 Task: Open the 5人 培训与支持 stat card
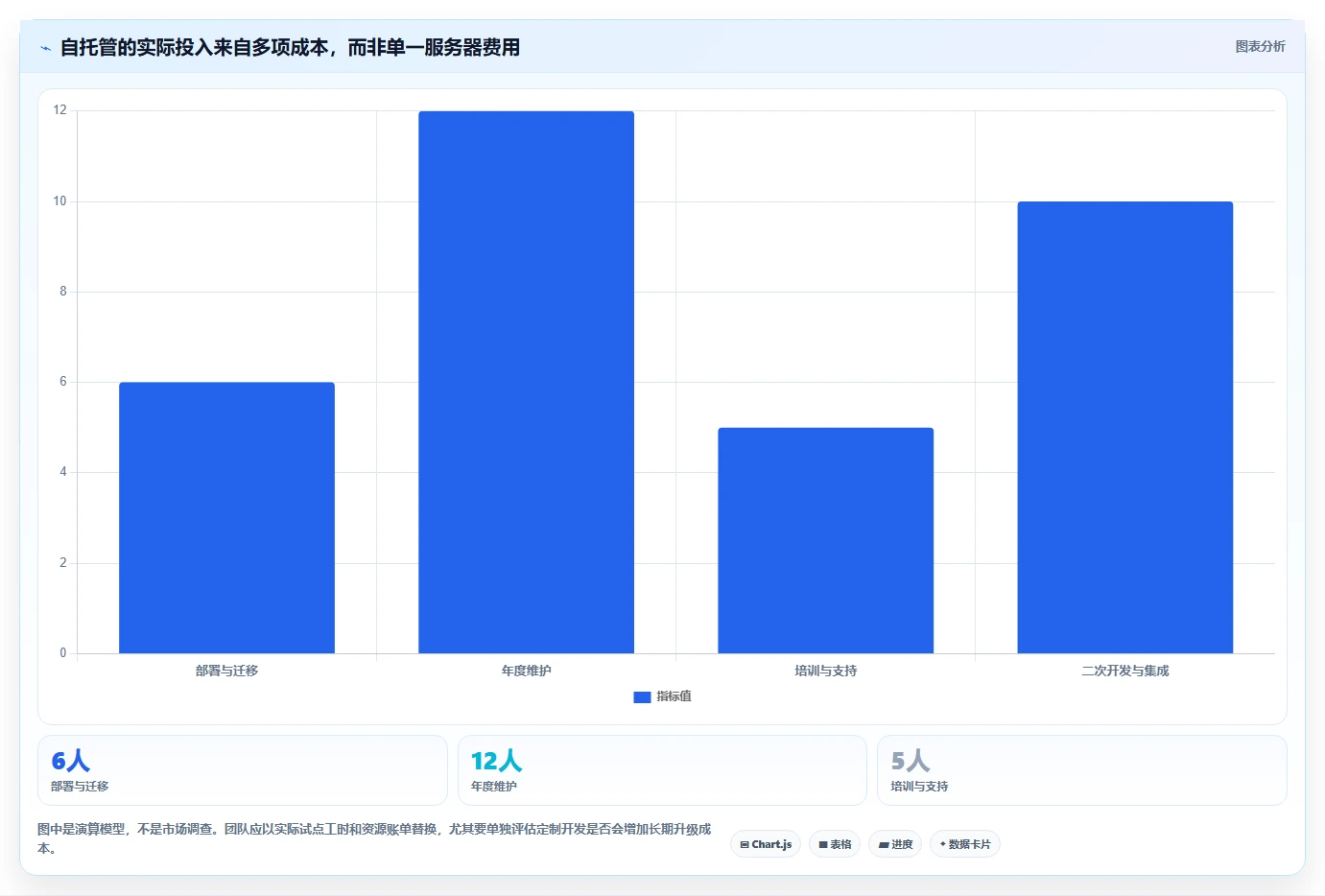click(x=1082, y=770)
